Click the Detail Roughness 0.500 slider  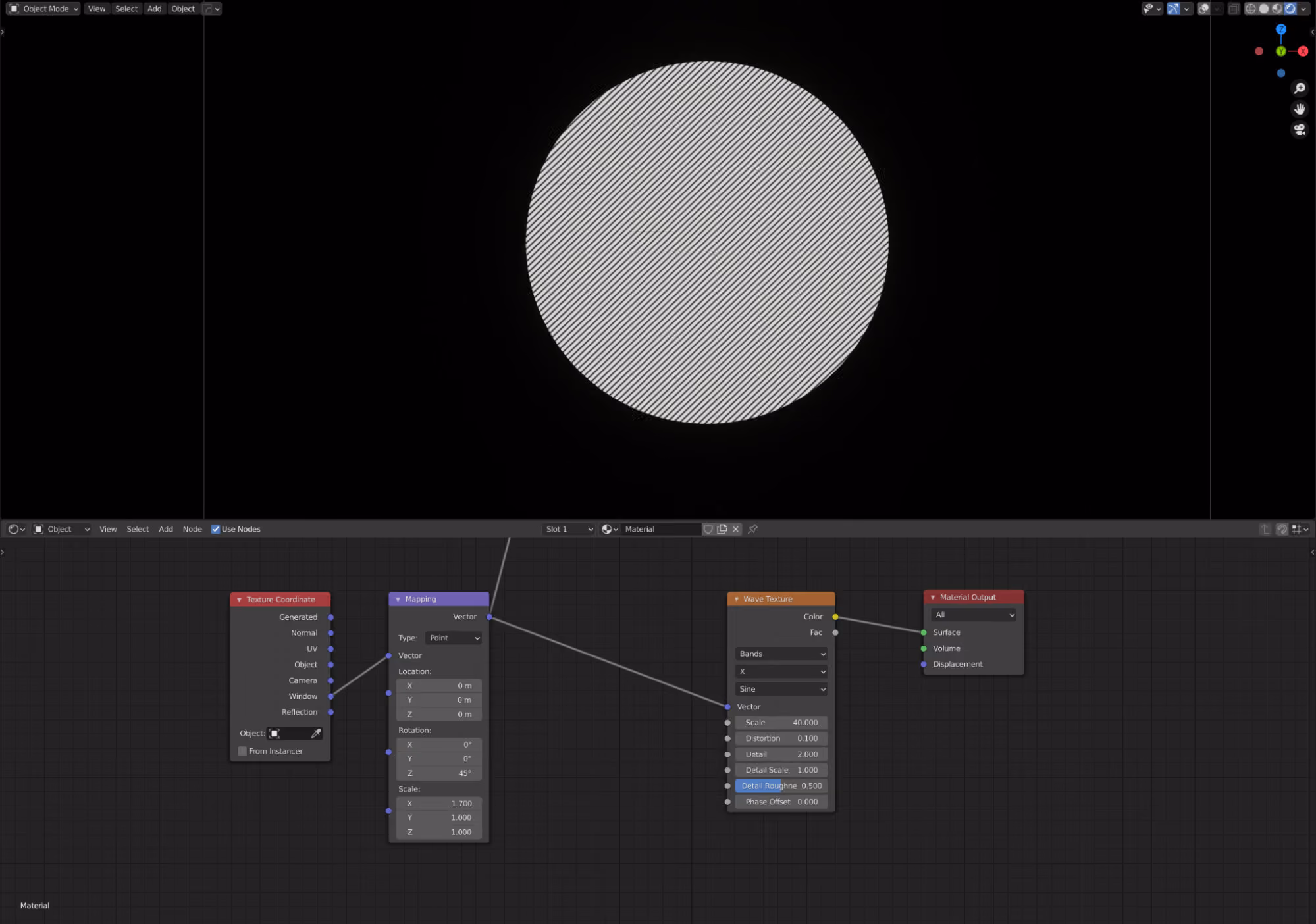point(781,786)
